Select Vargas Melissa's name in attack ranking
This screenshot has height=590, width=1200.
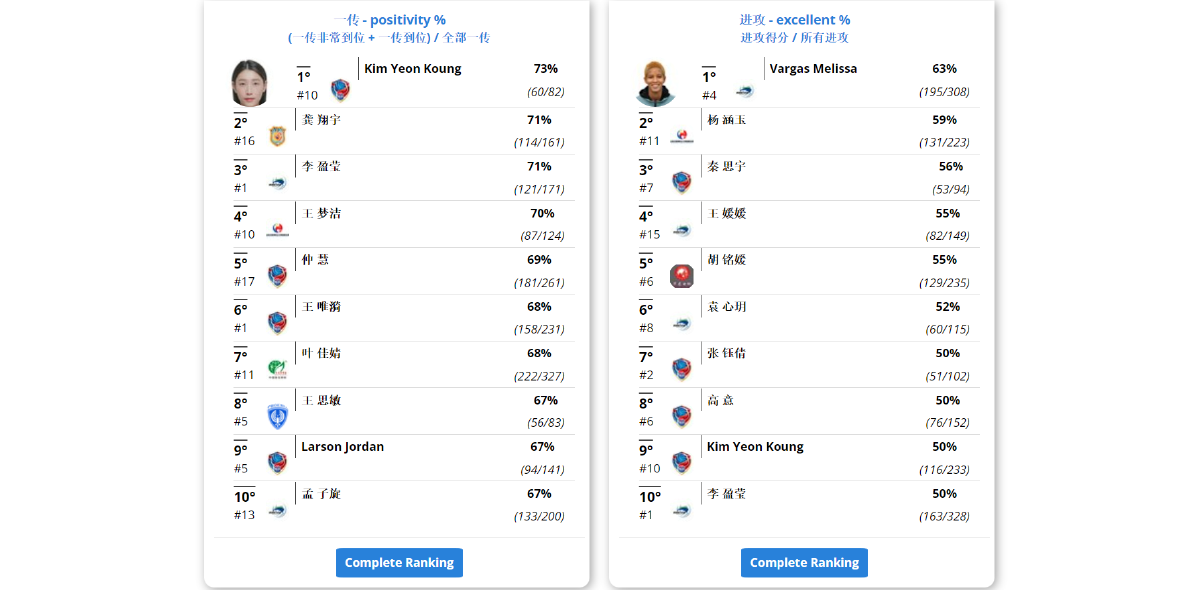coord(813,69)
